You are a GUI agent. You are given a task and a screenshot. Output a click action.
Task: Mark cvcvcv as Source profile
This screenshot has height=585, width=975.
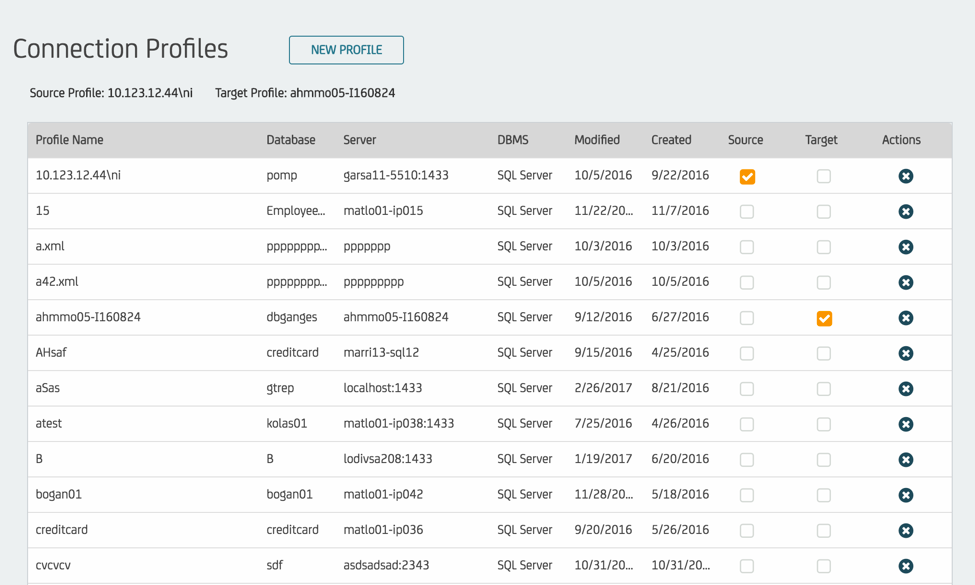click(x=747, y=566)
